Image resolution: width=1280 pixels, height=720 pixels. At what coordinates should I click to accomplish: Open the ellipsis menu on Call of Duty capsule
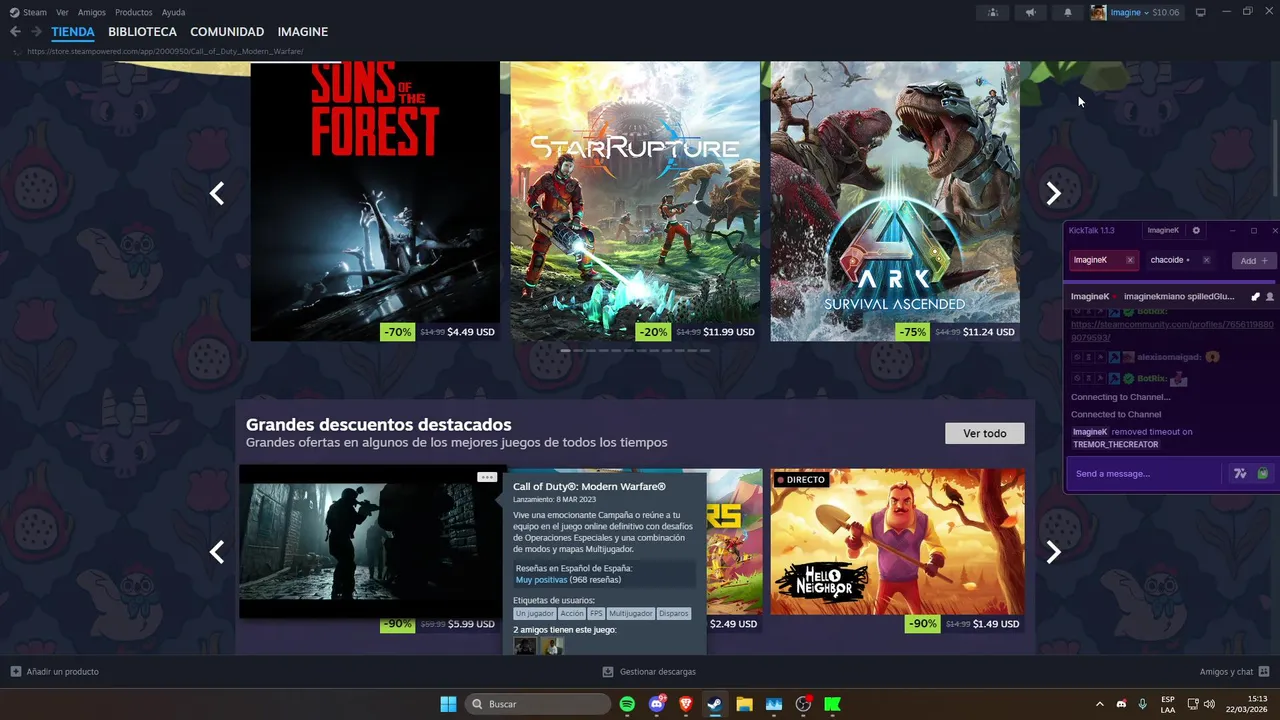click(x=487, y=477)
